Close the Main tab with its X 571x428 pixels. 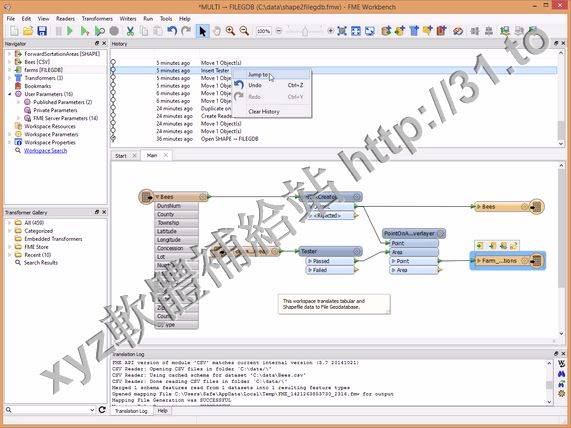[166, 156]
